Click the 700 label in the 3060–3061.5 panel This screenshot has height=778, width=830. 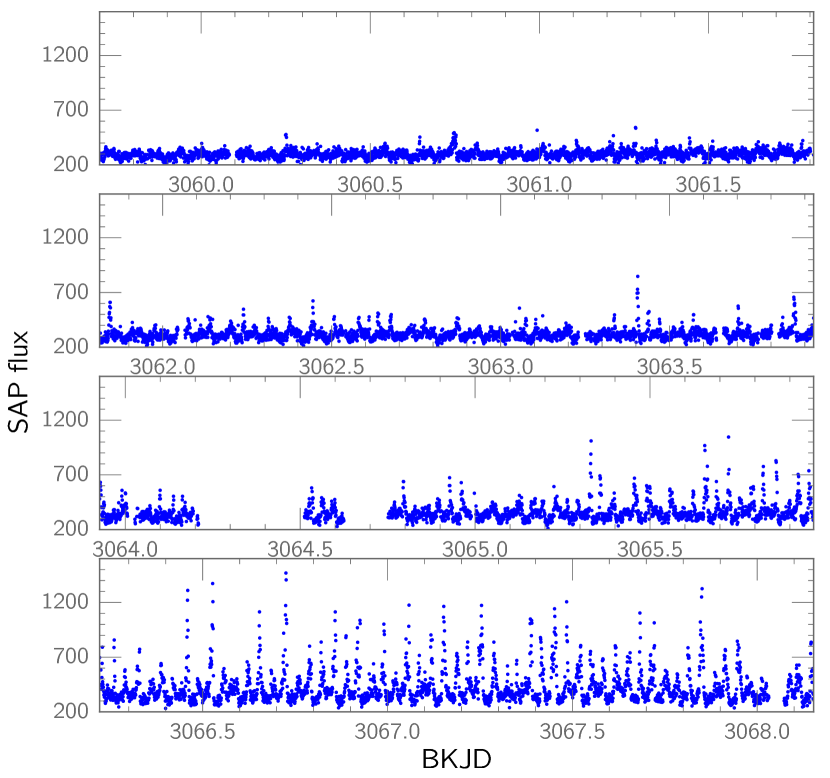click(x=71, y=110)
